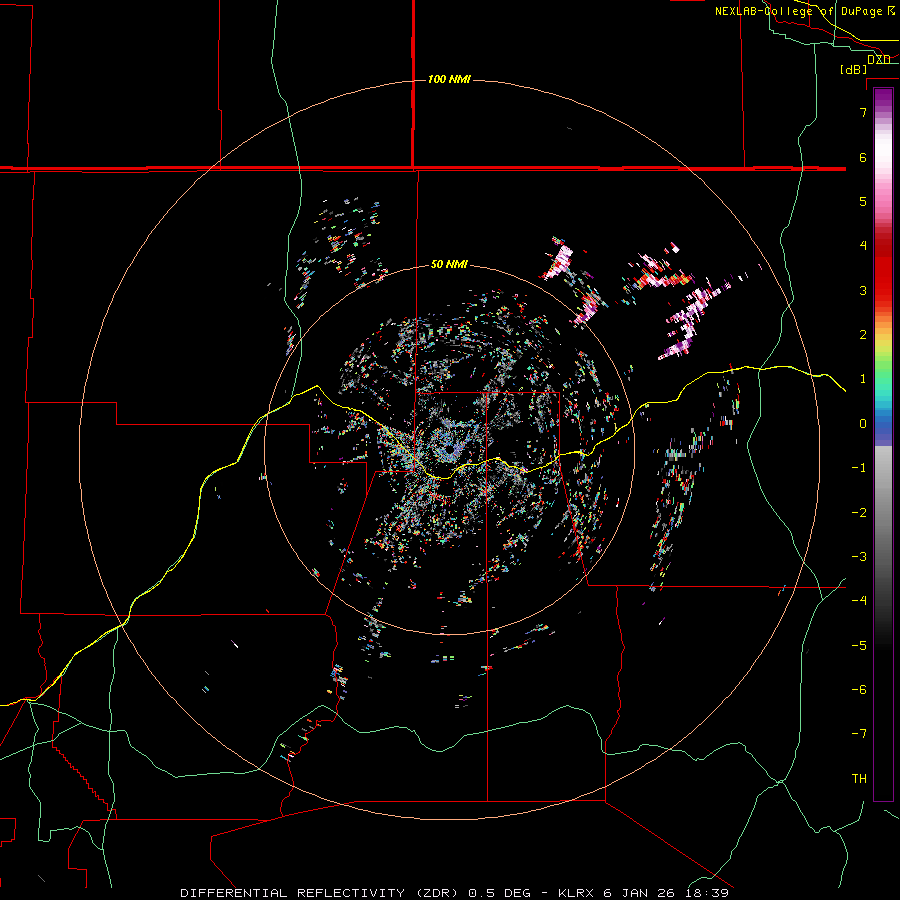Click the 1 label on the ZDR scale

point(863,379)
